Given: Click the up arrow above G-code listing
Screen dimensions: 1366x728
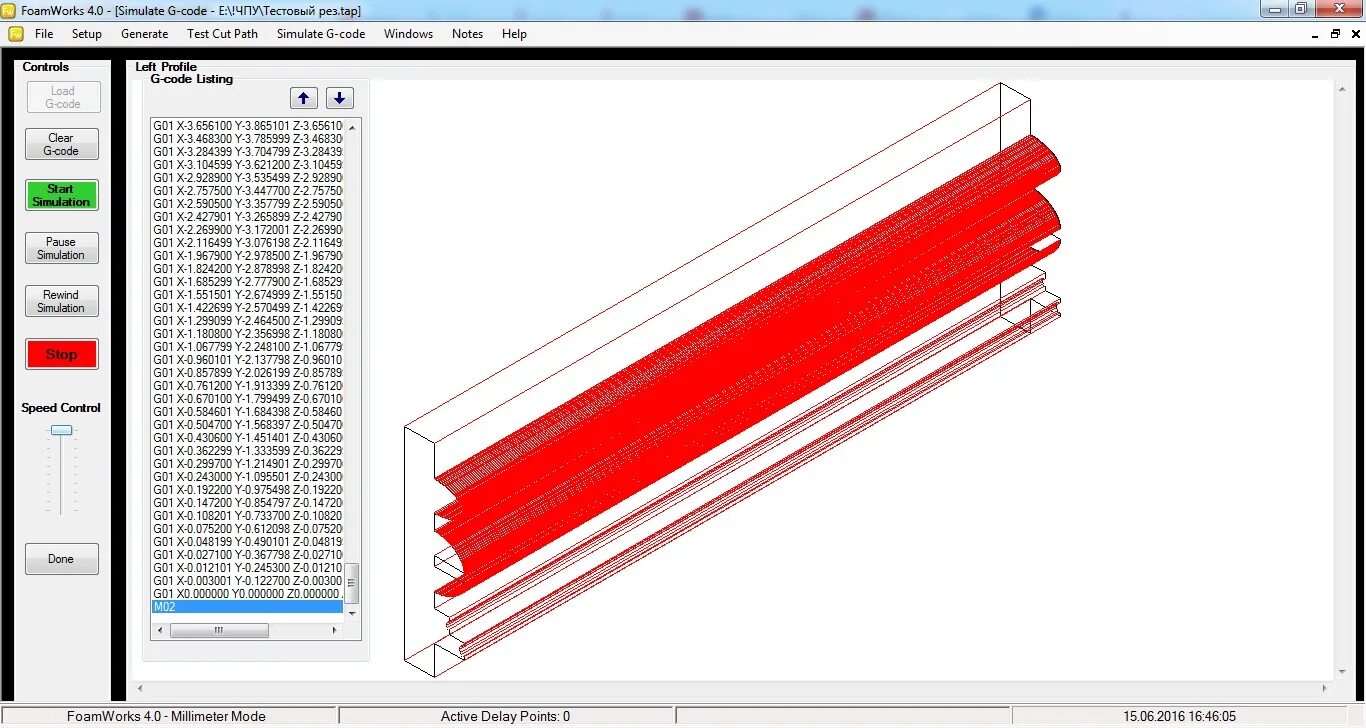Looking at the screenshot, I should pos(304,98).
